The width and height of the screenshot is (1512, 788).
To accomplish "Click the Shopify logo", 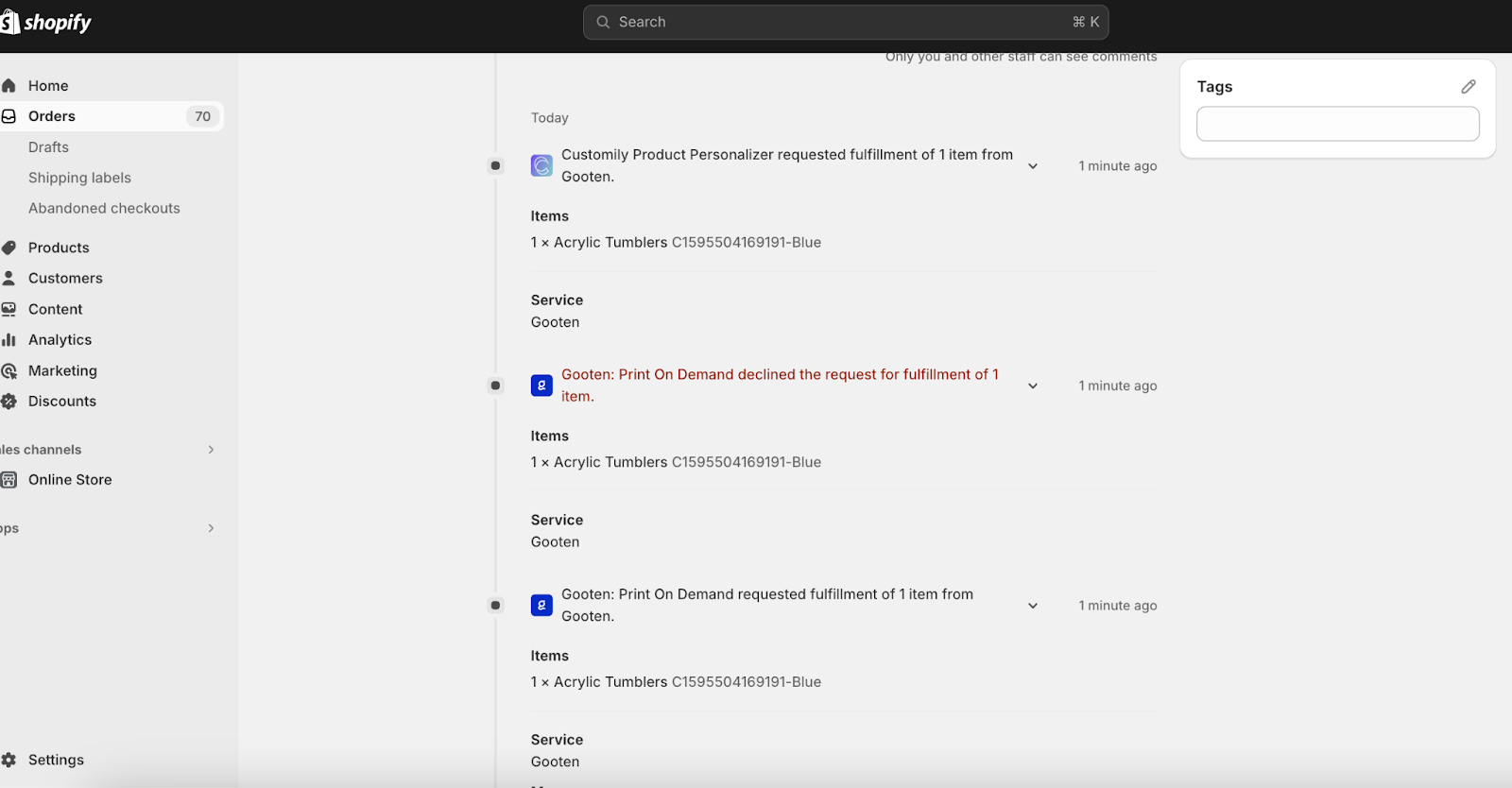I will pyautogui.click(x=45, y=22).
